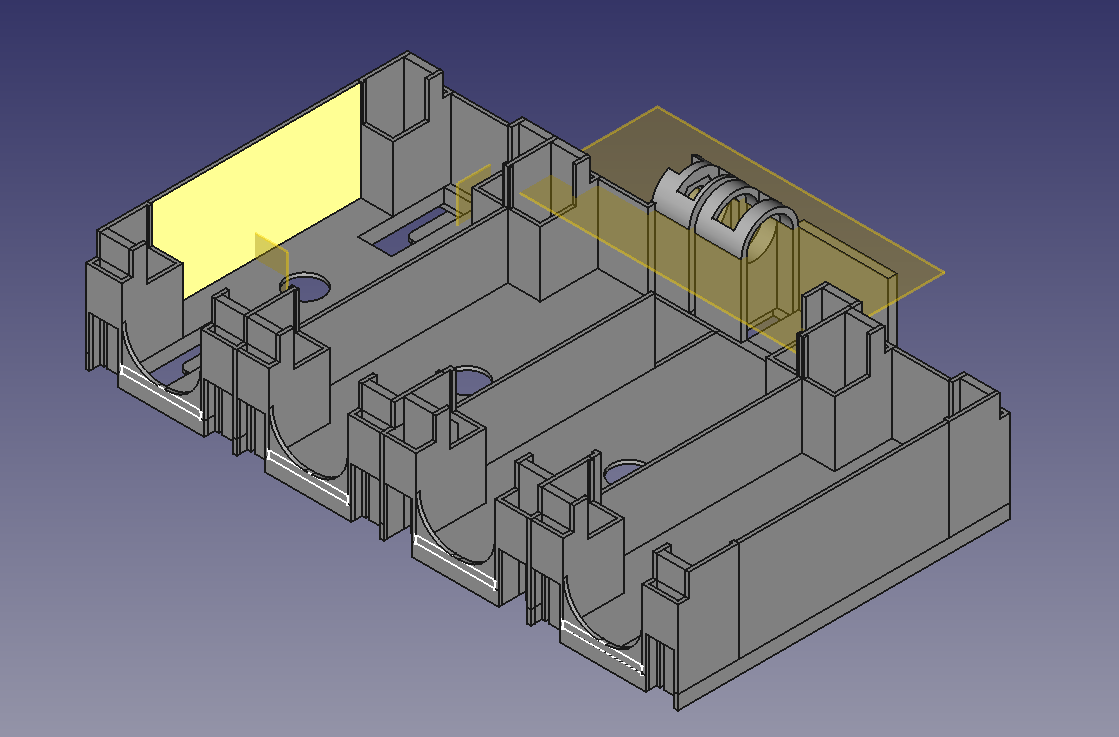
Task: Click the small datum plane at left
Action: tap(271, 258)
